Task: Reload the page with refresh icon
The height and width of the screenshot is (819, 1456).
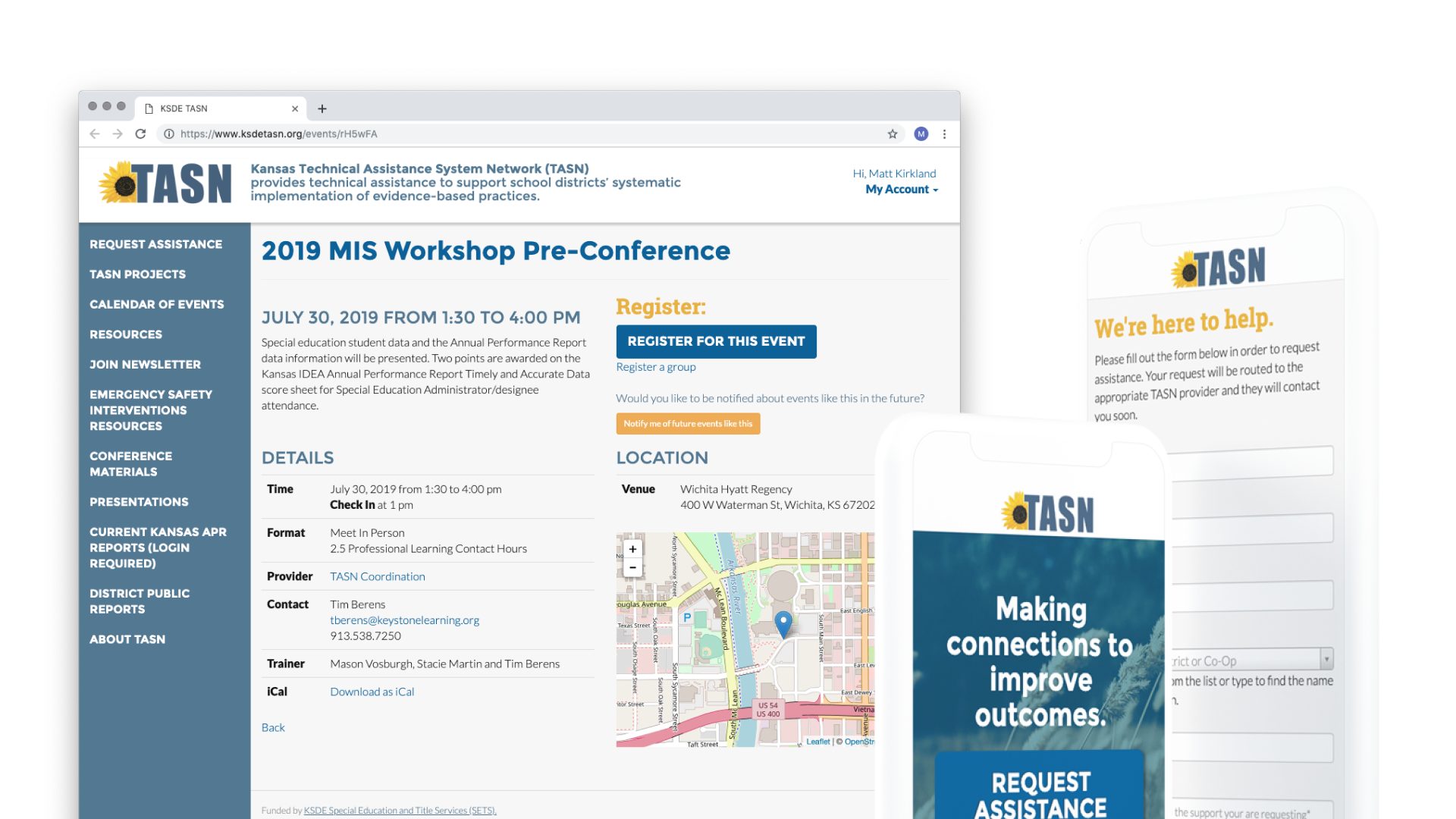Action: click(x=140, y=134)
